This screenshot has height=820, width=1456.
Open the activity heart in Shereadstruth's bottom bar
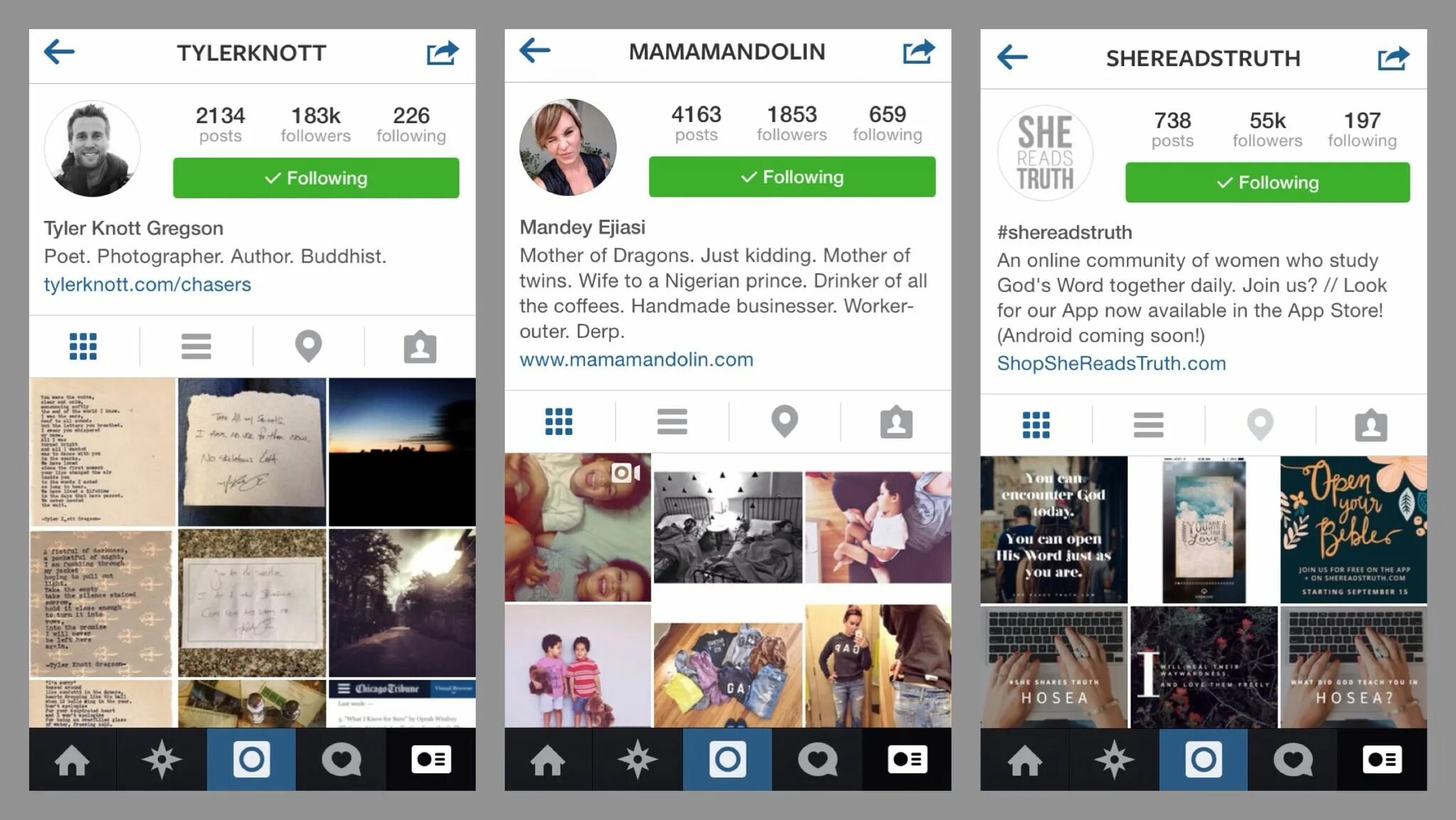click(1292, 760)
